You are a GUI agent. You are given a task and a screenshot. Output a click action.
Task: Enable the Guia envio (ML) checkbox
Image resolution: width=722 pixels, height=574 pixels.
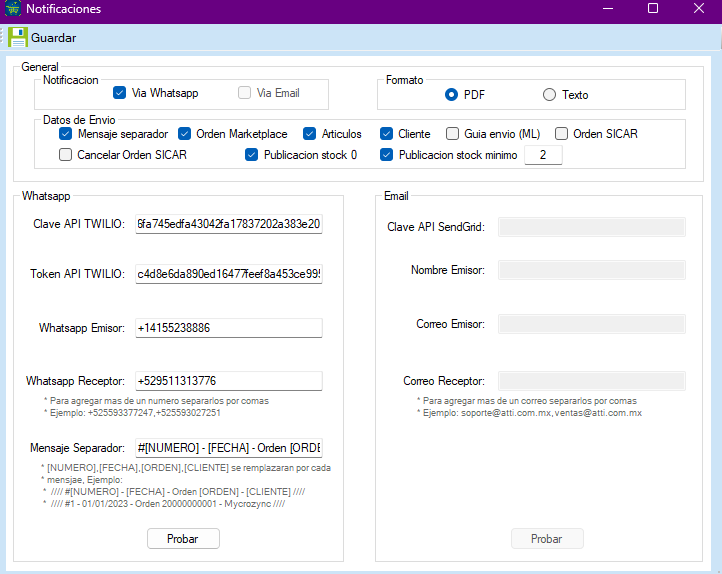tap(453, 134)
